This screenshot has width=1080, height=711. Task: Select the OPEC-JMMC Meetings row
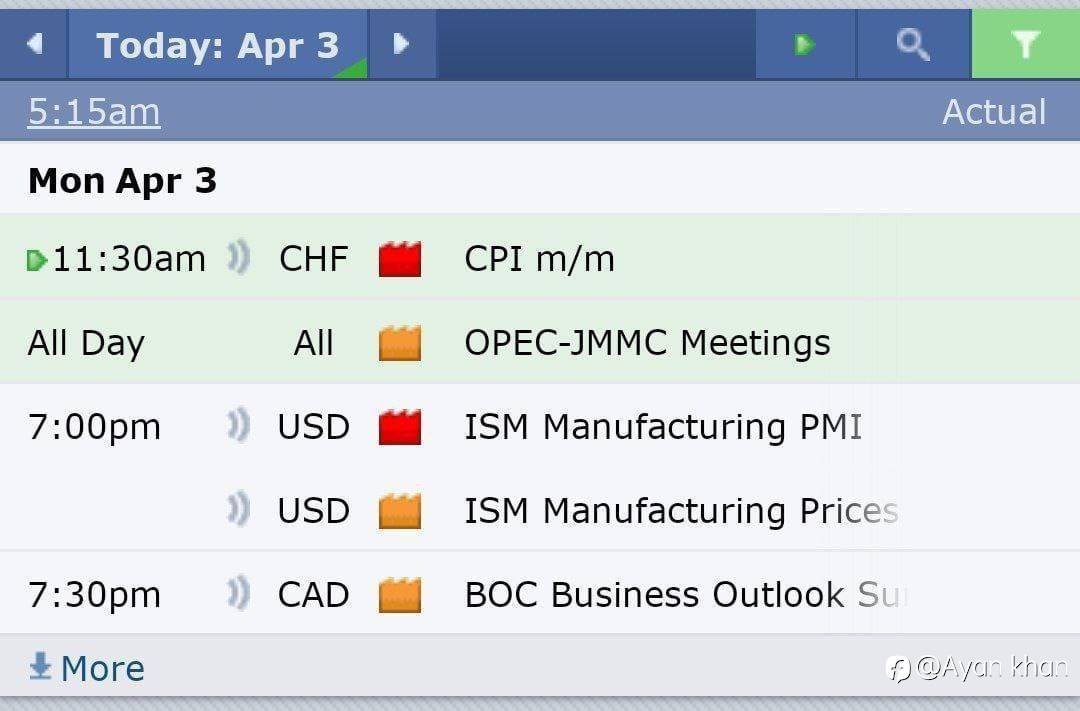tap(647, 343)
